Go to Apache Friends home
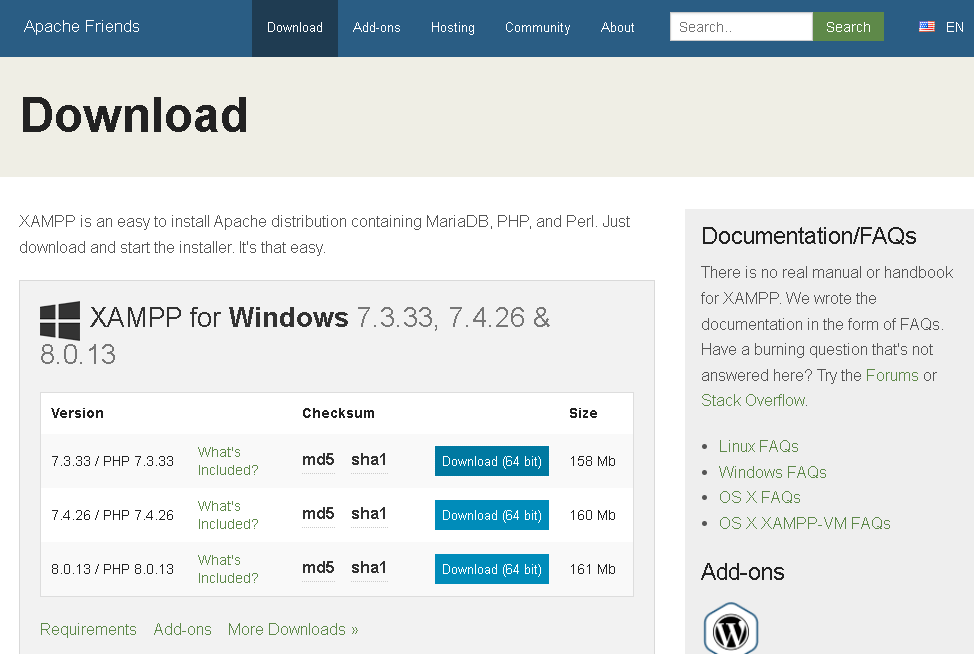The width and height of the screenshot is (974, 654). (x=81, y=27)
